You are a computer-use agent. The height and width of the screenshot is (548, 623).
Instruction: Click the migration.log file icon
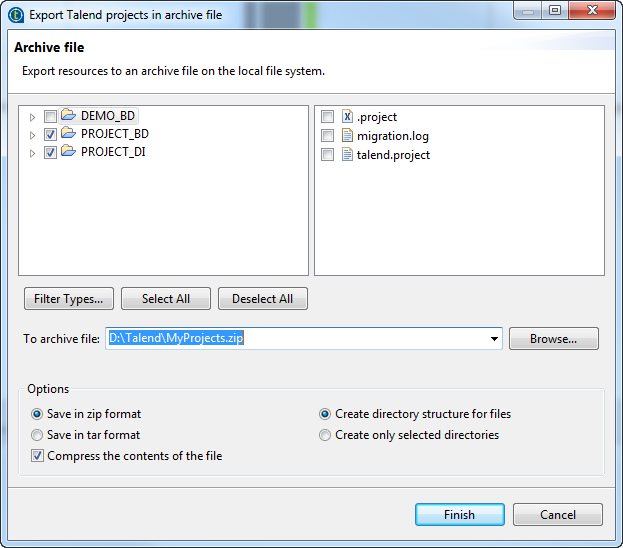pyautogui.click(x=347, y=136)
